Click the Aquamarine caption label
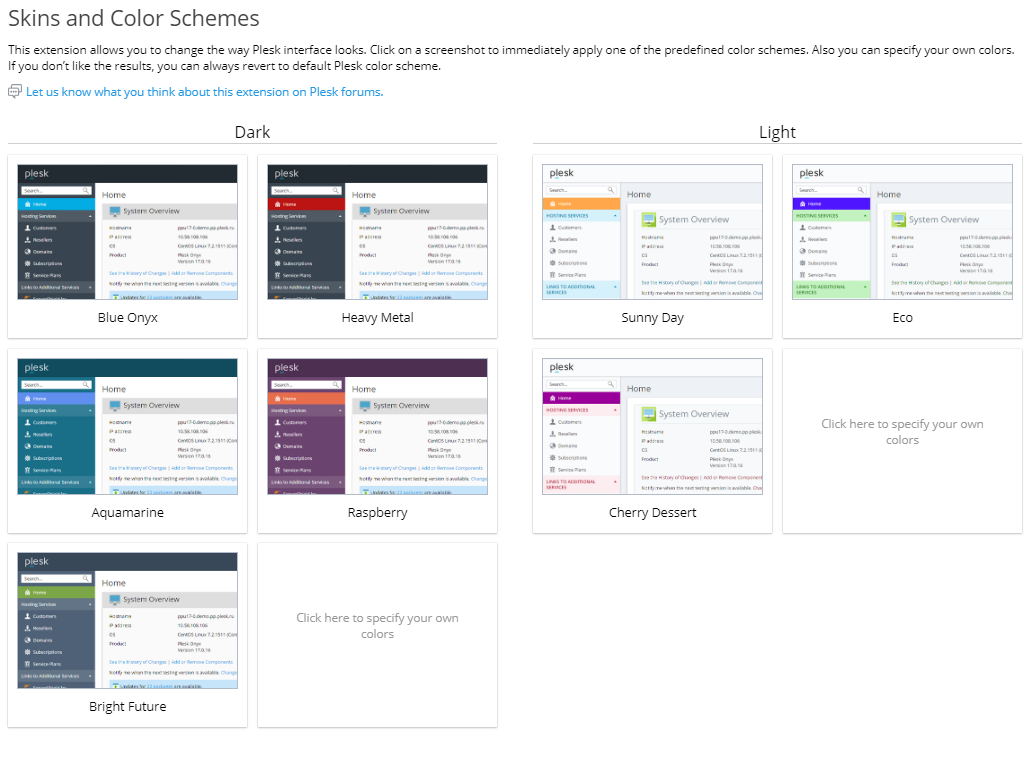Viewport: 1024px width, 768px height. coord(127,513)
